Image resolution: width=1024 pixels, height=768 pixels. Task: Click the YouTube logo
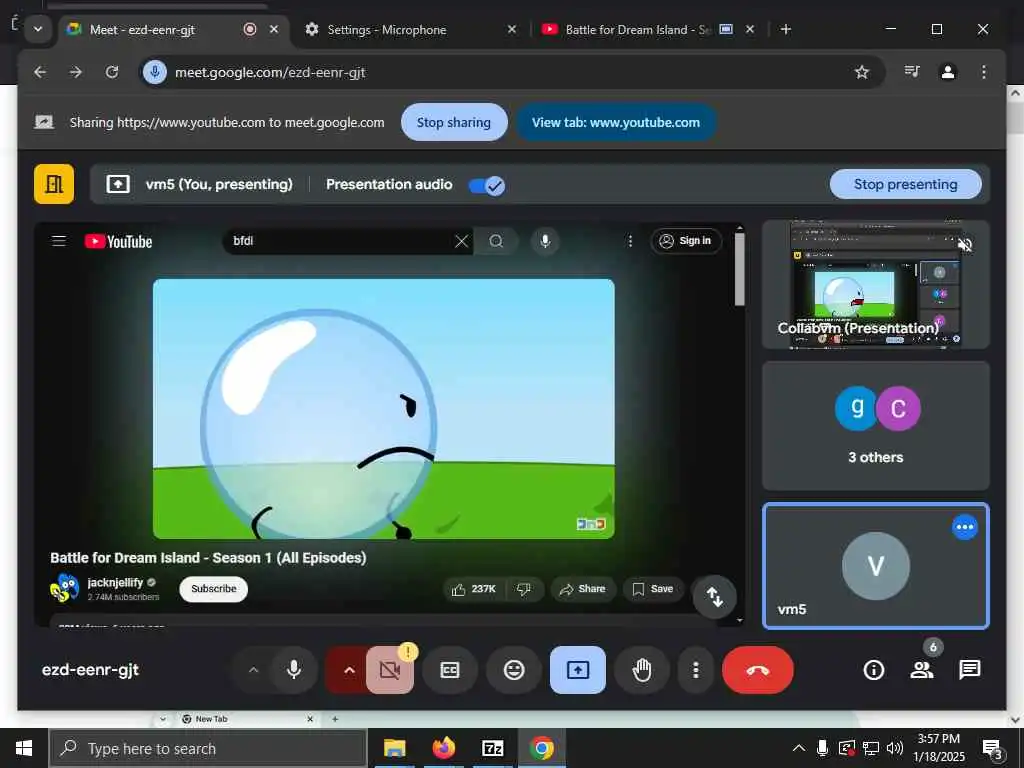(x=118, y=242)
